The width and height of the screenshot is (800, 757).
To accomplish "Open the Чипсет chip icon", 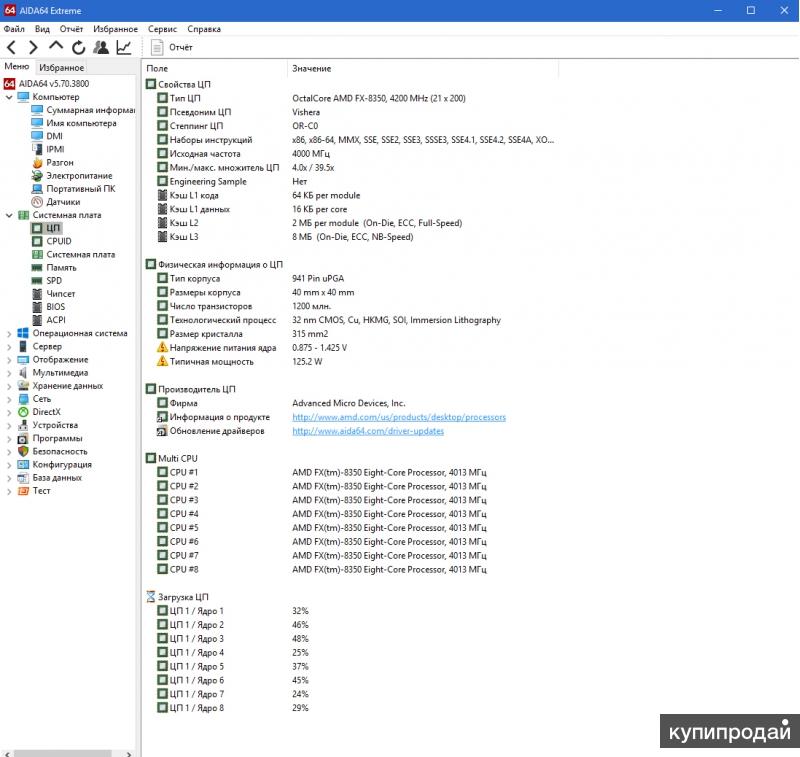I will pyautogui.click(x=37, y=294).
